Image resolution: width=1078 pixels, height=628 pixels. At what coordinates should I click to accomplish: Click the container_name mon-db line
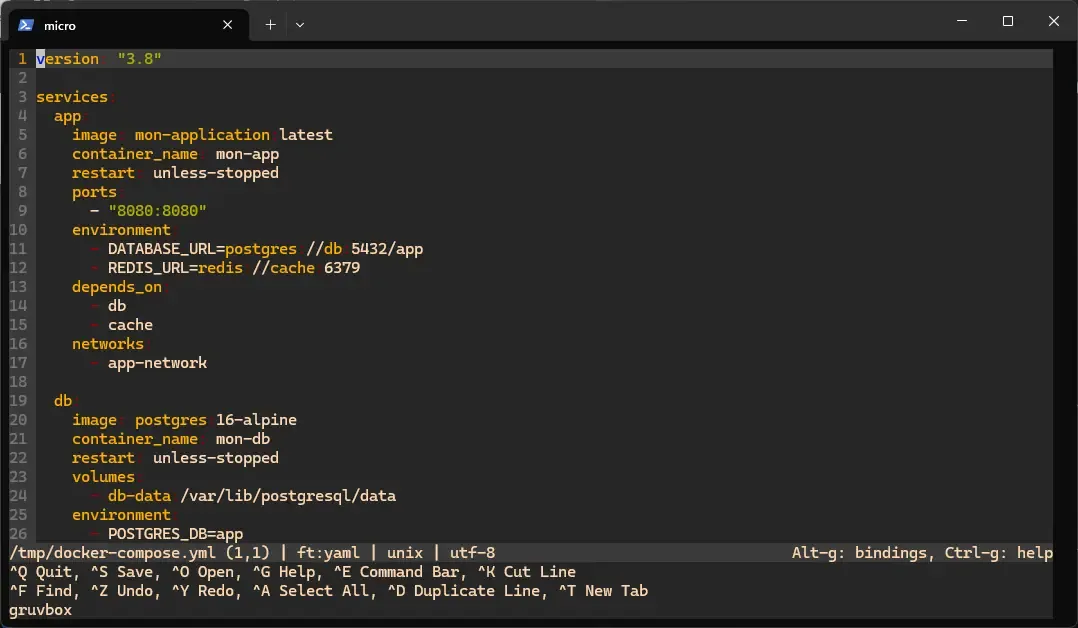point(170,439)
